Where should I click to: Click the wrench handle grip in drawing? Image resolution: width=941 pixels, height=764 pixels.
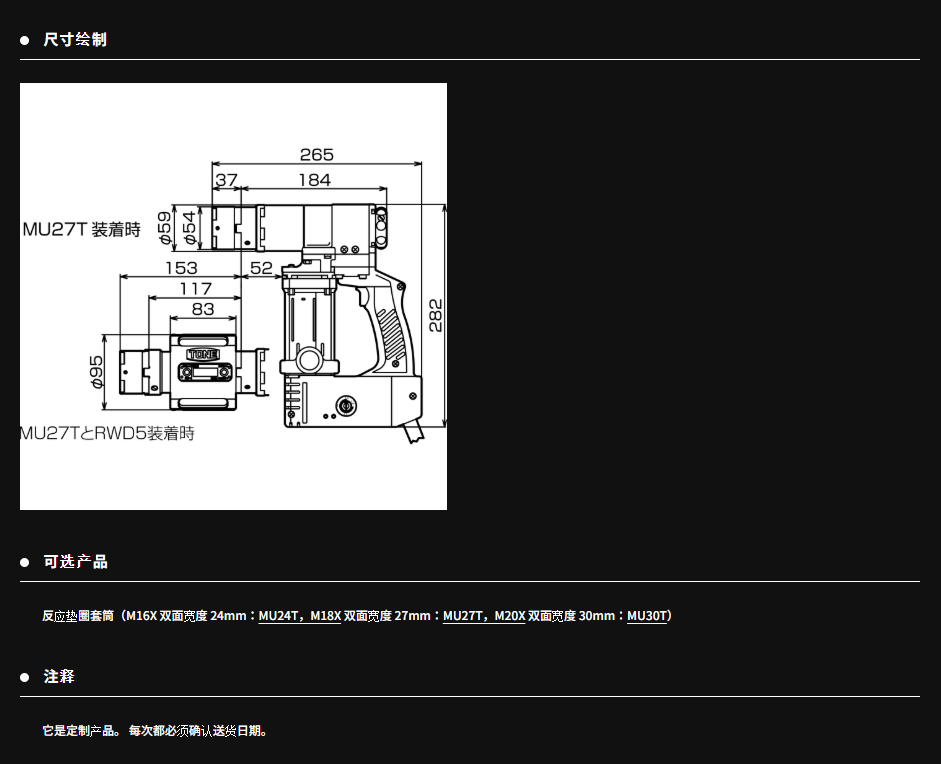tap(391, 330)
